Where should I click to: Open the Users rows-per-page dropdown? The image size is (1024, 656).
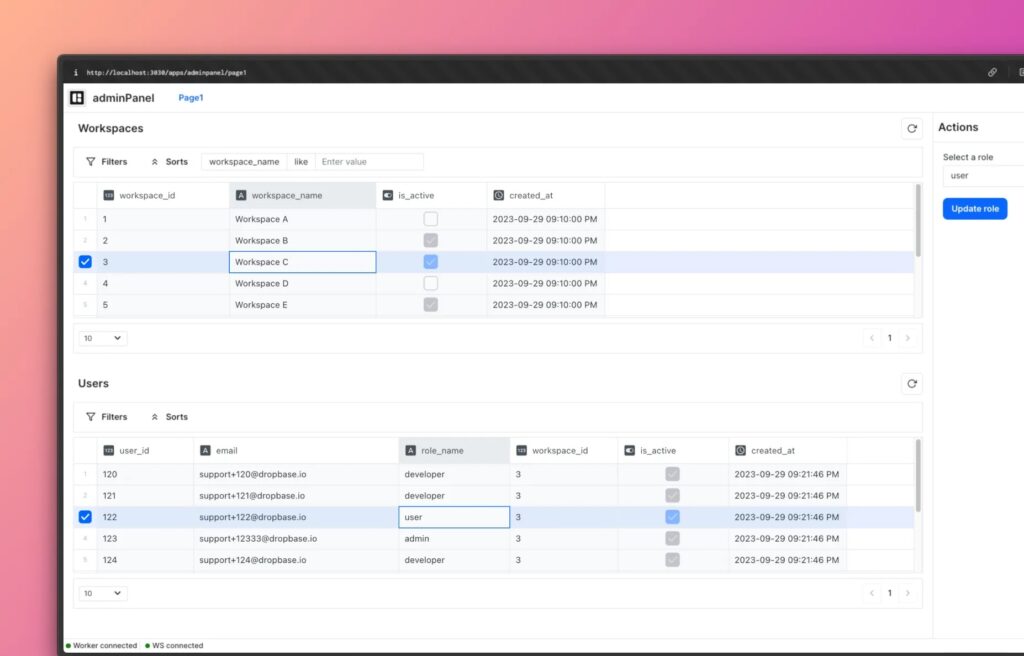pos(102,593)
